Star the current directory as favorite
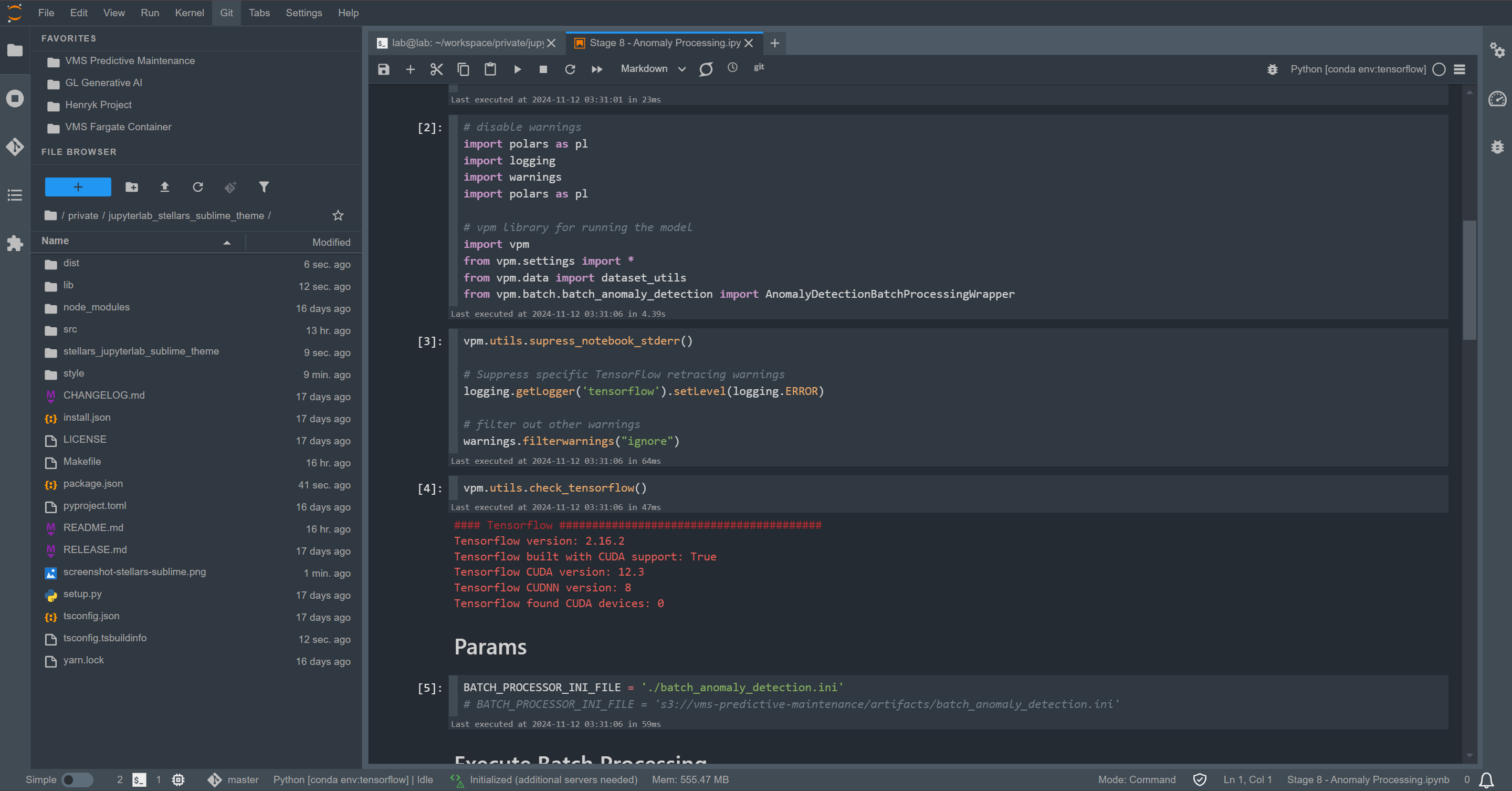The image size is (1512, 791). tap(338, 215)
